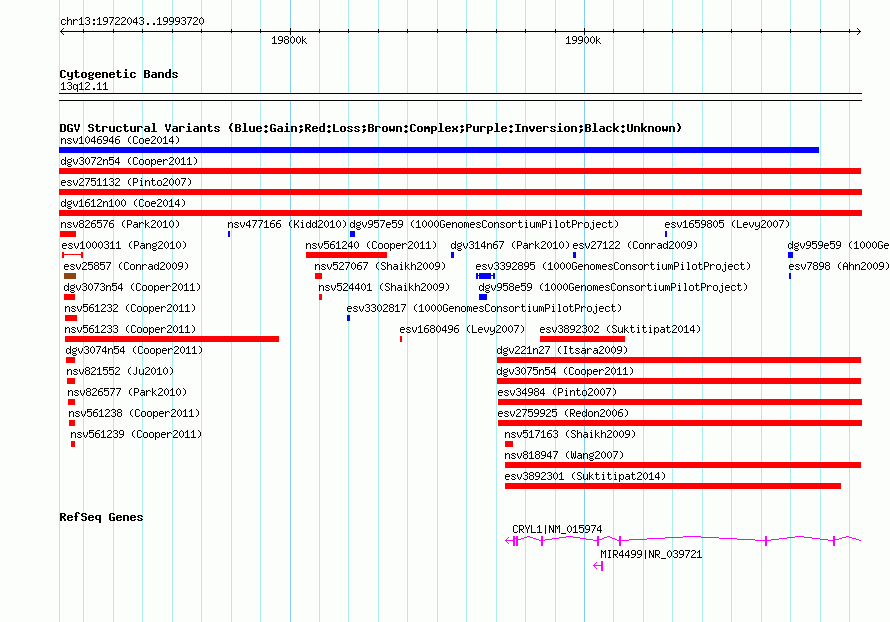The width and height of the screenshot is (890, 622).
Task: Click nsv517163 (Shaikh2009) label
Action: 570,434
